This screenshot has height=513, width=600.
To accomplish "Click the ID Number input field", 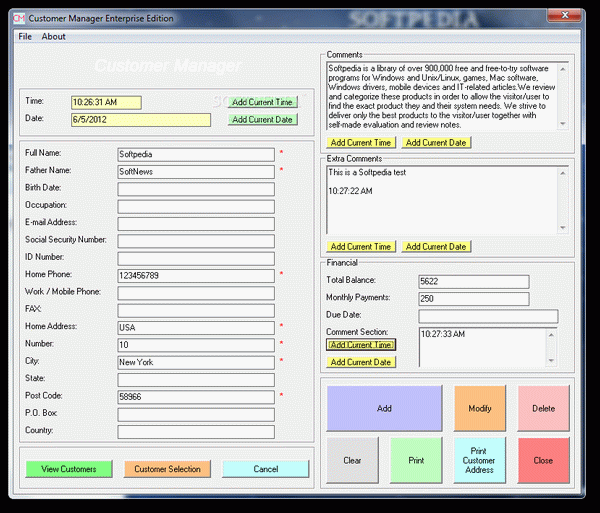I will [196, 259].
